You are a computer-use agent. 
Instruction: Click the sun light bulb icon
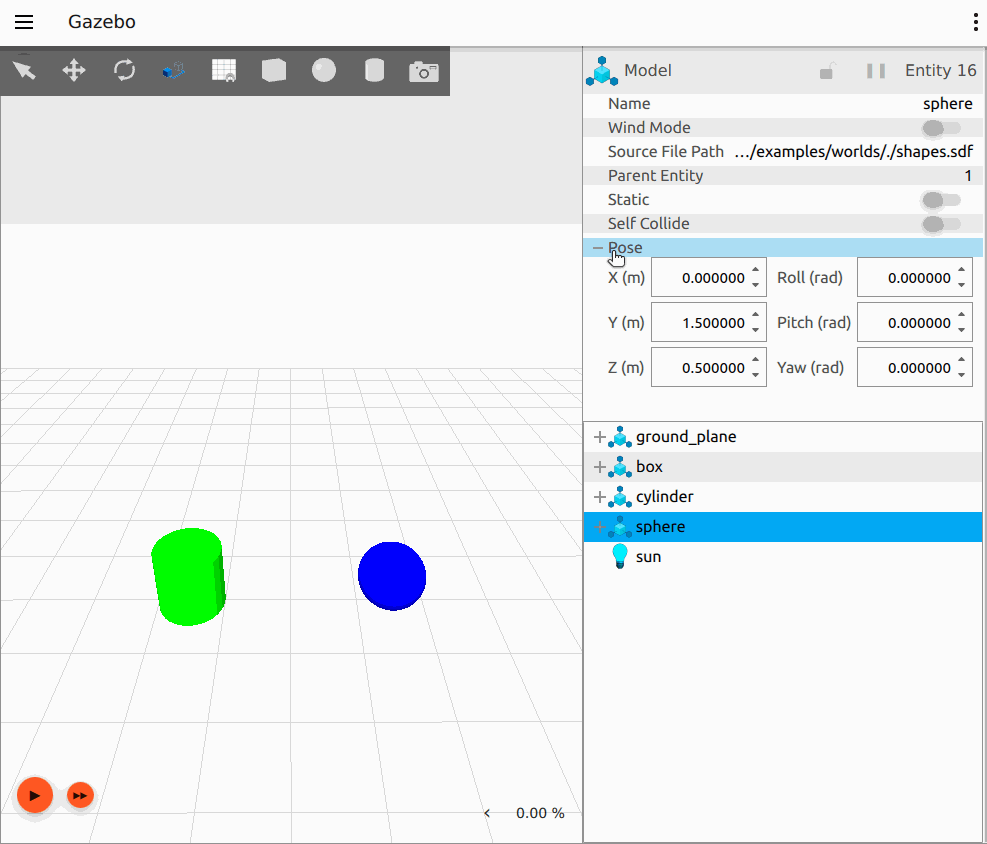click(620, 557)
